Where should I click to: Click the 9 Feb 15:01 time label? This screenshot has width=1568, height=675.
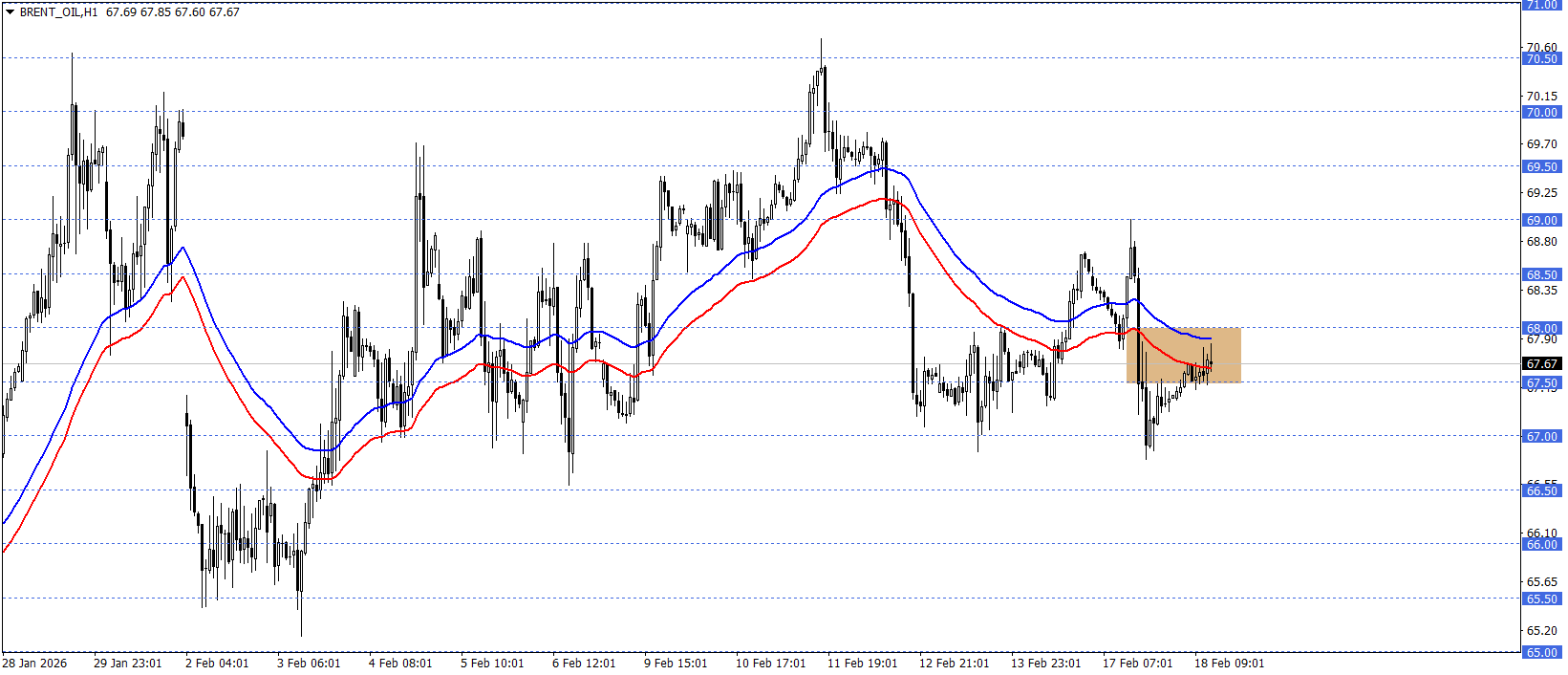tap(676, 664)
